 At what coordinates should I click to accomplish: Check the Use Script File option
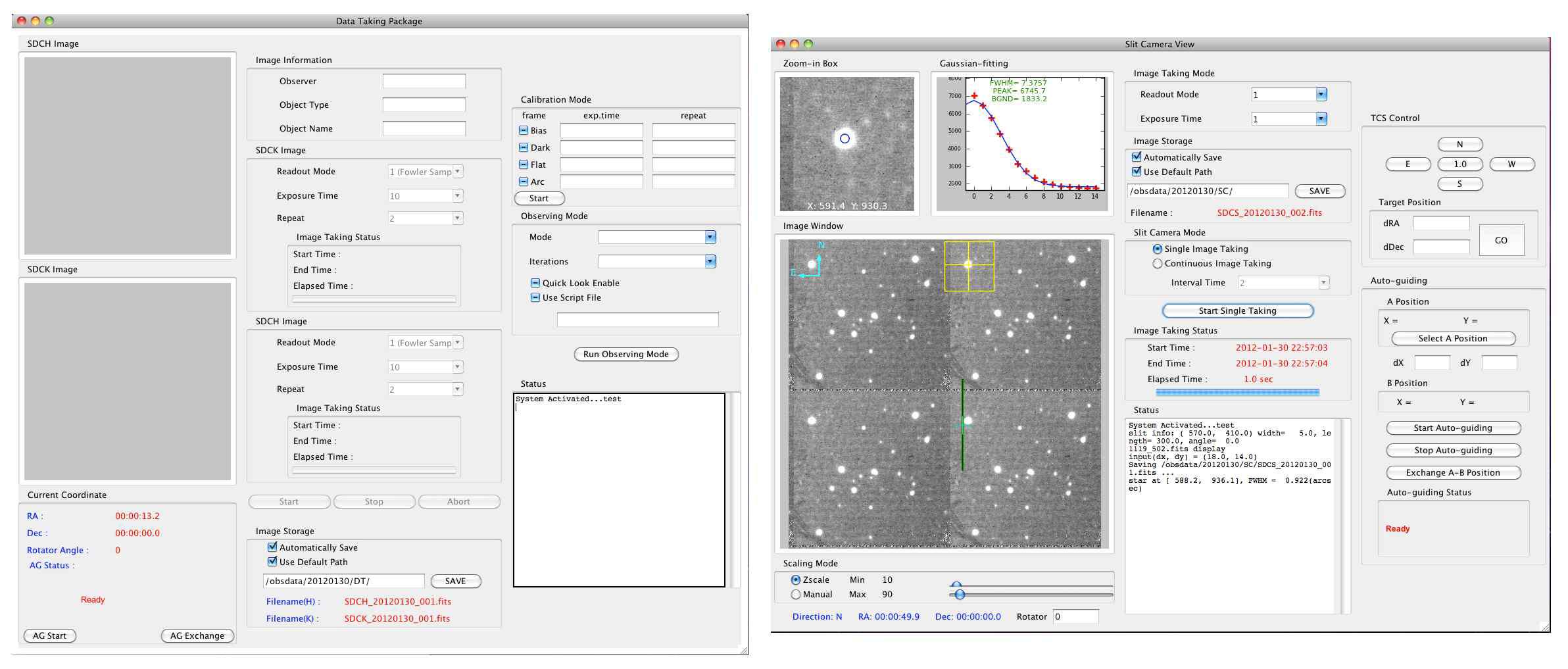click(535, 297)
